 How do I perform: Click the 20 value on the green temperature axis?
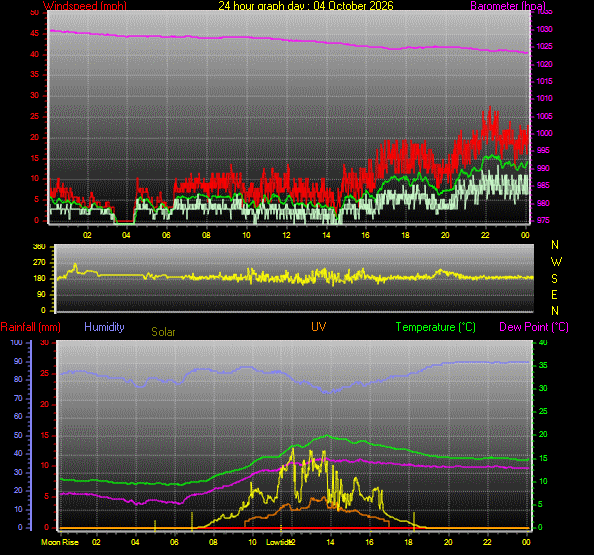(543, 434)
